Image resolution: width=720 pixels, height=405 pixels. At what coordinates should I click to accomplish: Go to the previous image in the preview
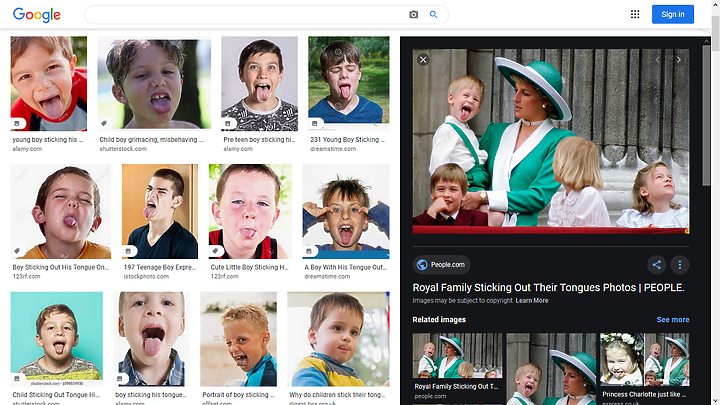[x=658, y=60]
